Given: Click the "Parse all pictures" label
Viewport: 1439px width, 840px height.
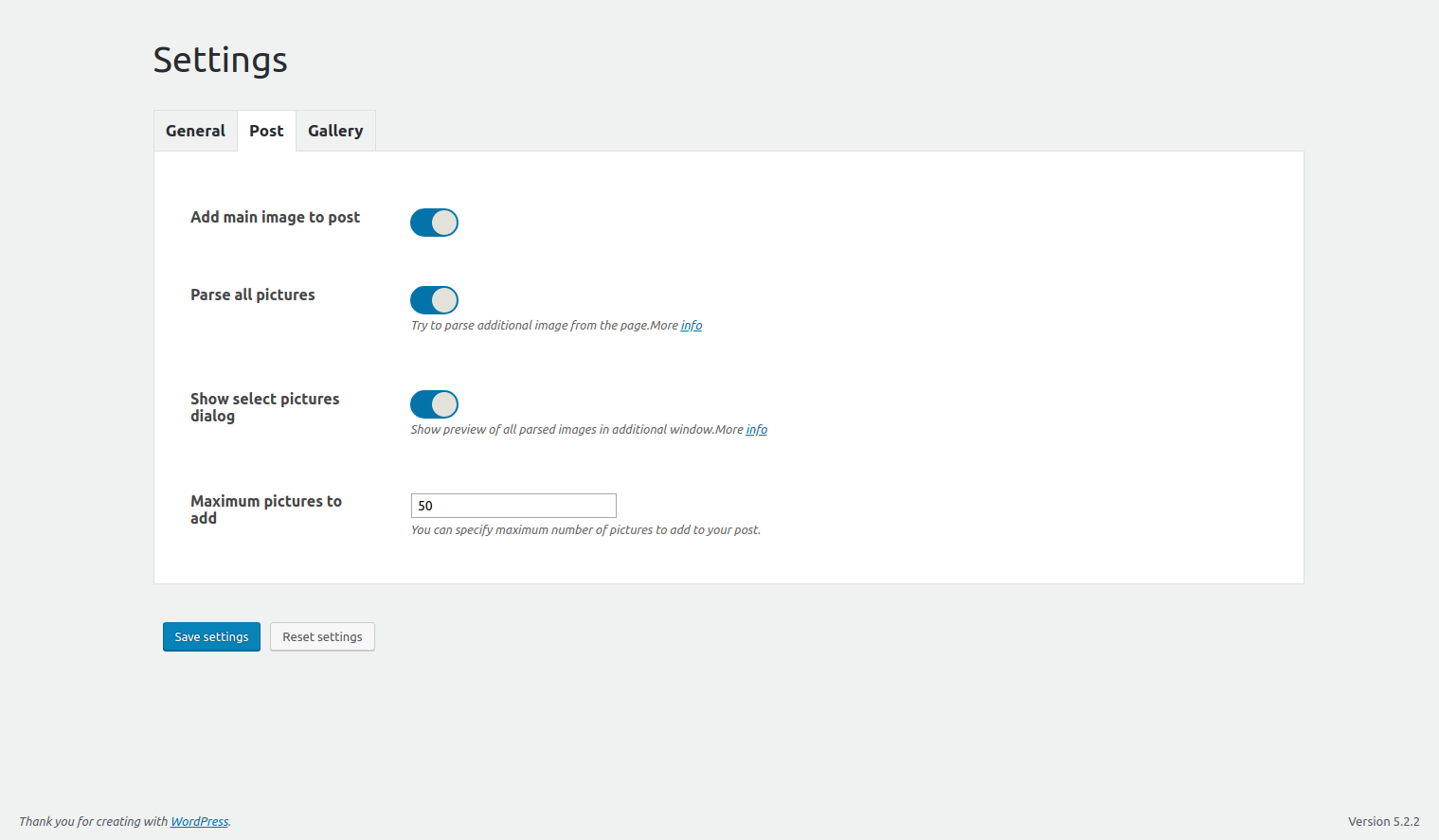Looking at the screenshot, I should [x=252, y=295].
